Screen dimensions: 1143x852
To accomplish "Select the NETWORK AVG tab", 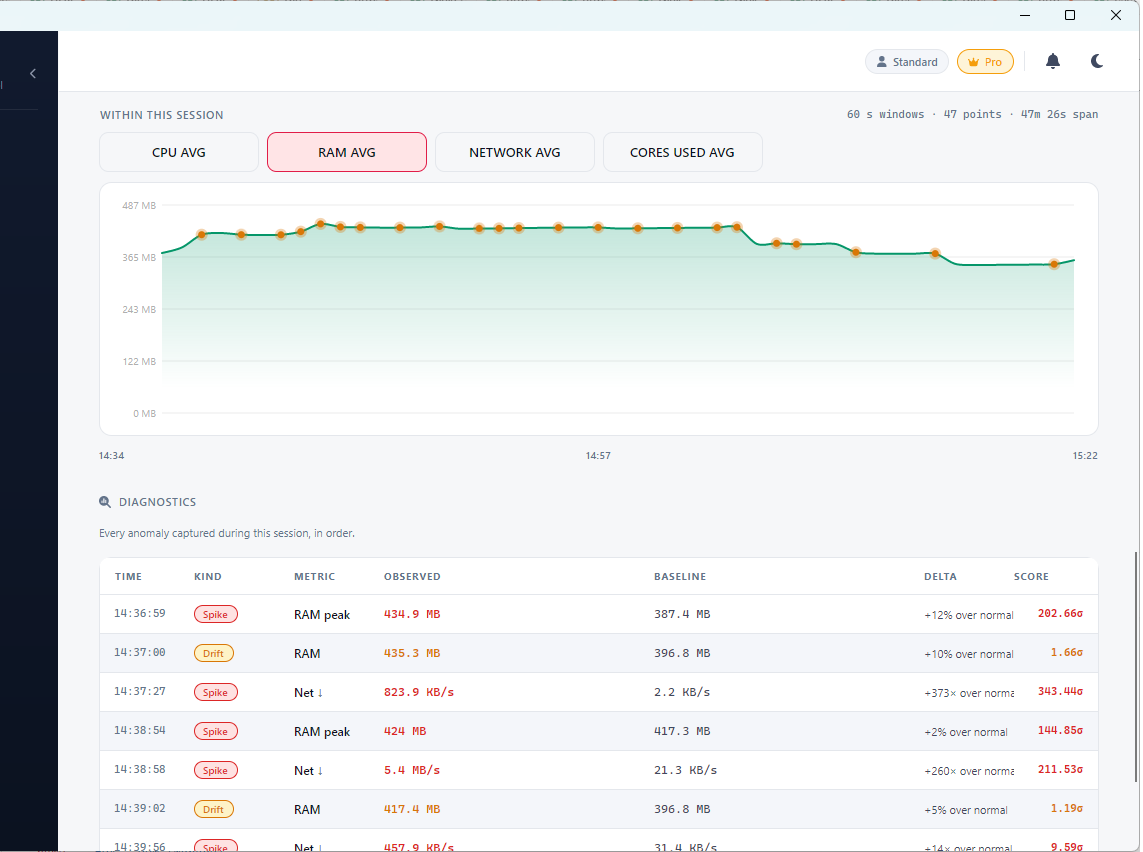I will (x=515, y=152).
